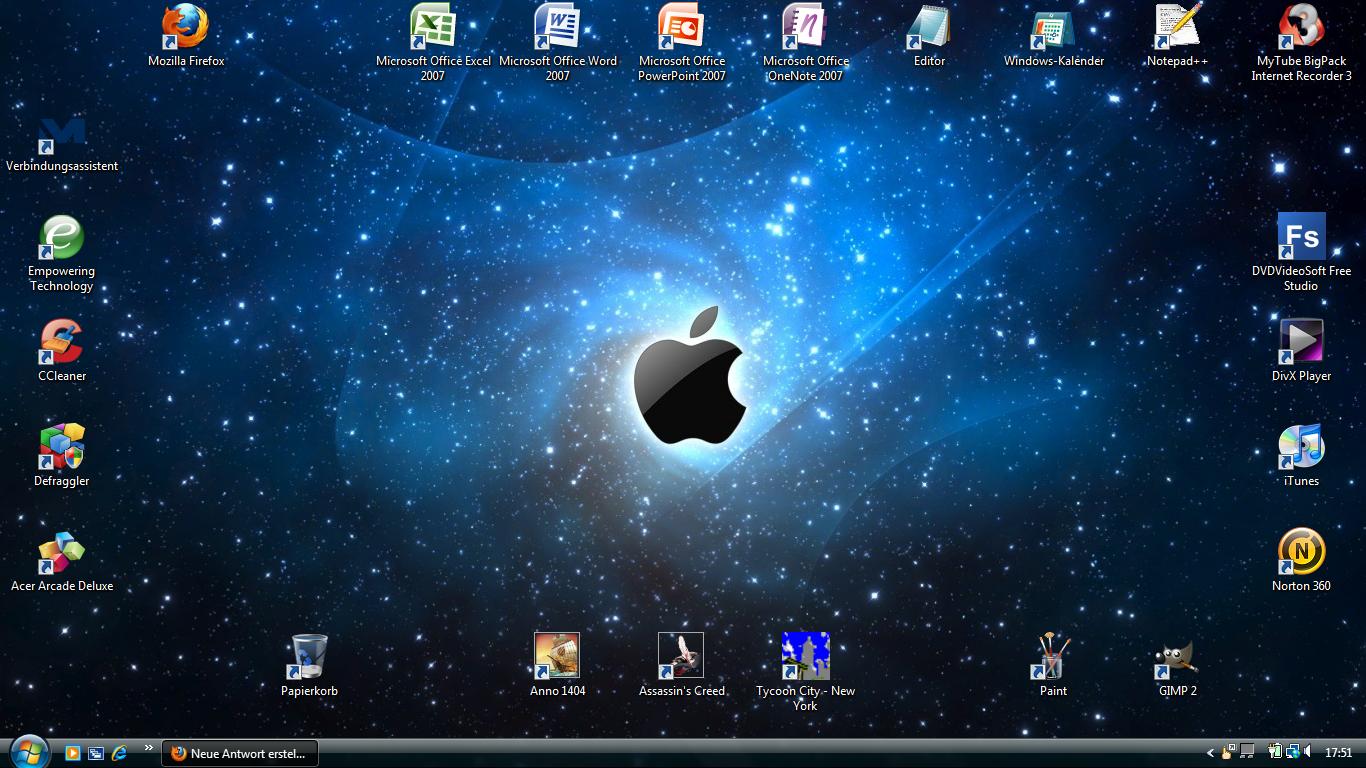Image resolution: width=1366 pixels, height=768 pixels.
Task: Select the CCleaner desktop icon
Action: tap(62, 350)
